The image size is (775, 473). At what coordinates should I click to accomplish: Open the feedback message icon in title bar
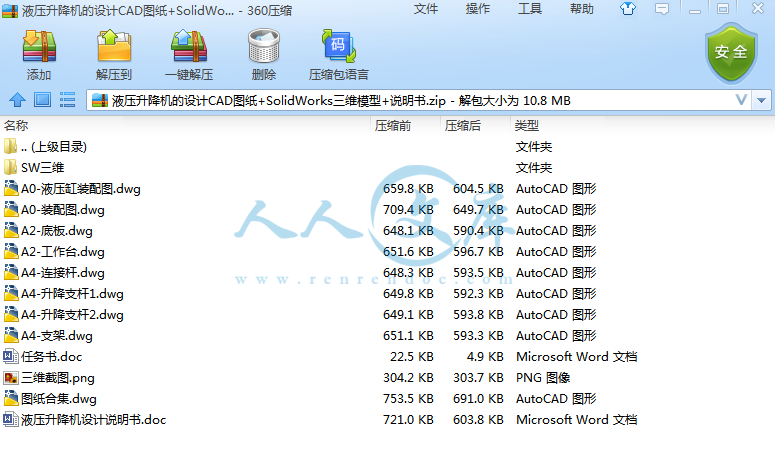(x=662, y=9)
